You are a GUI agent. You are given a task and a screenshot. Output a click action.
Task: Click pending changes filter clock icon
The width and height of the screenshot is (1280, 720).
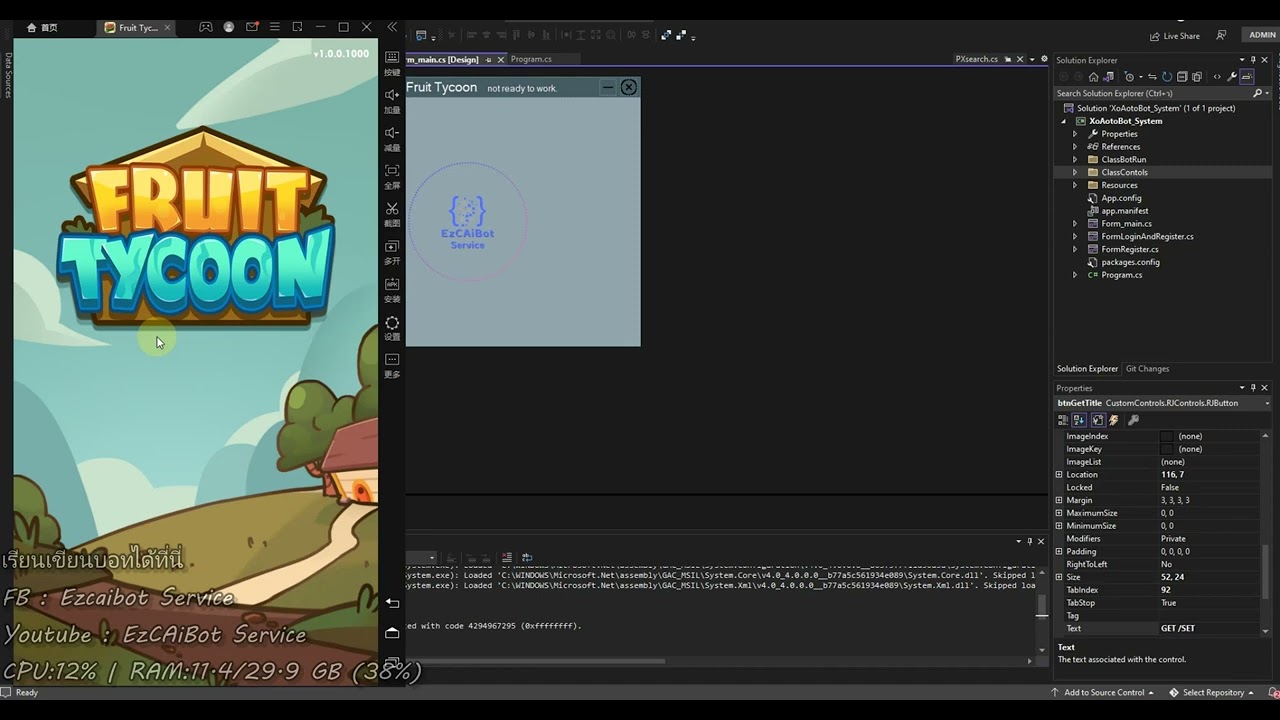point(1129,77)
